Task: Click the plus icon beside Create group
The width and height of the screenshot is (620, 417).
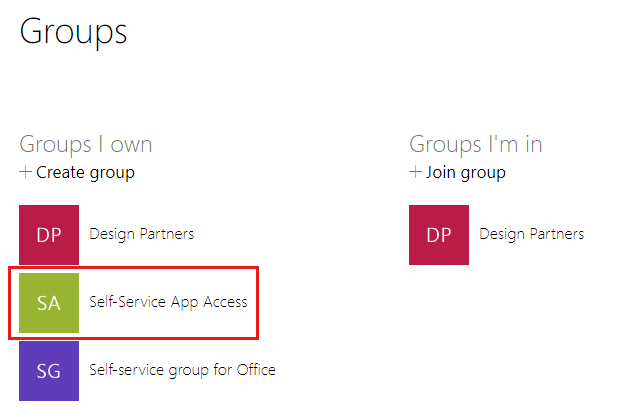Action: [26, 172]
